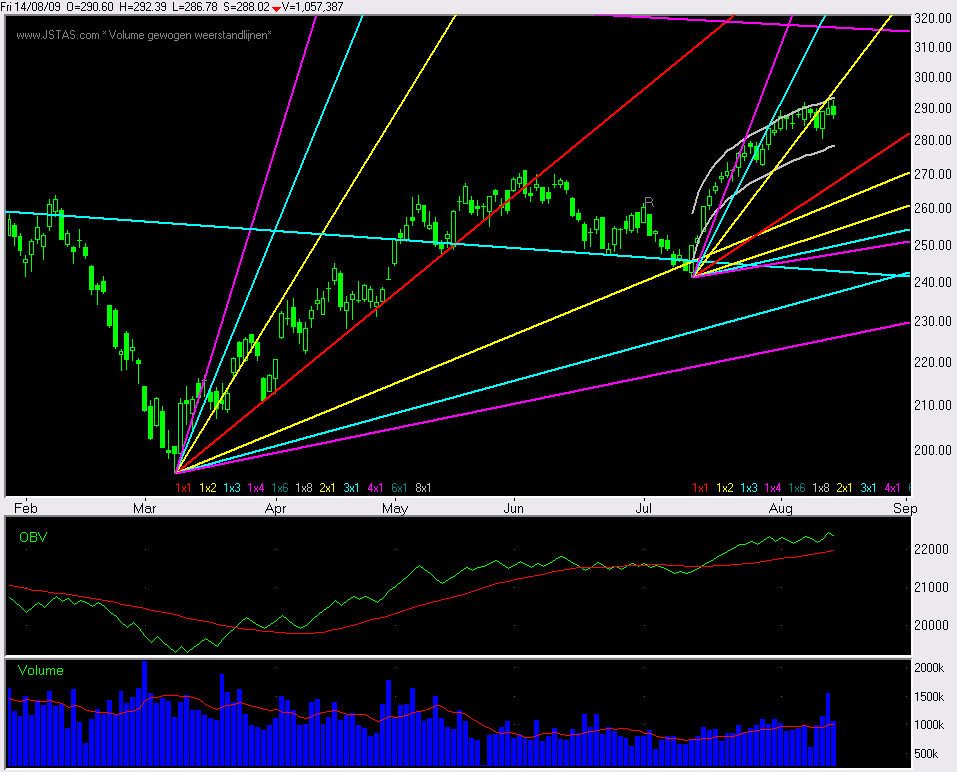Select the Jun label on time axis
This screenshot has height=772, width=957.
coord(515,508)
